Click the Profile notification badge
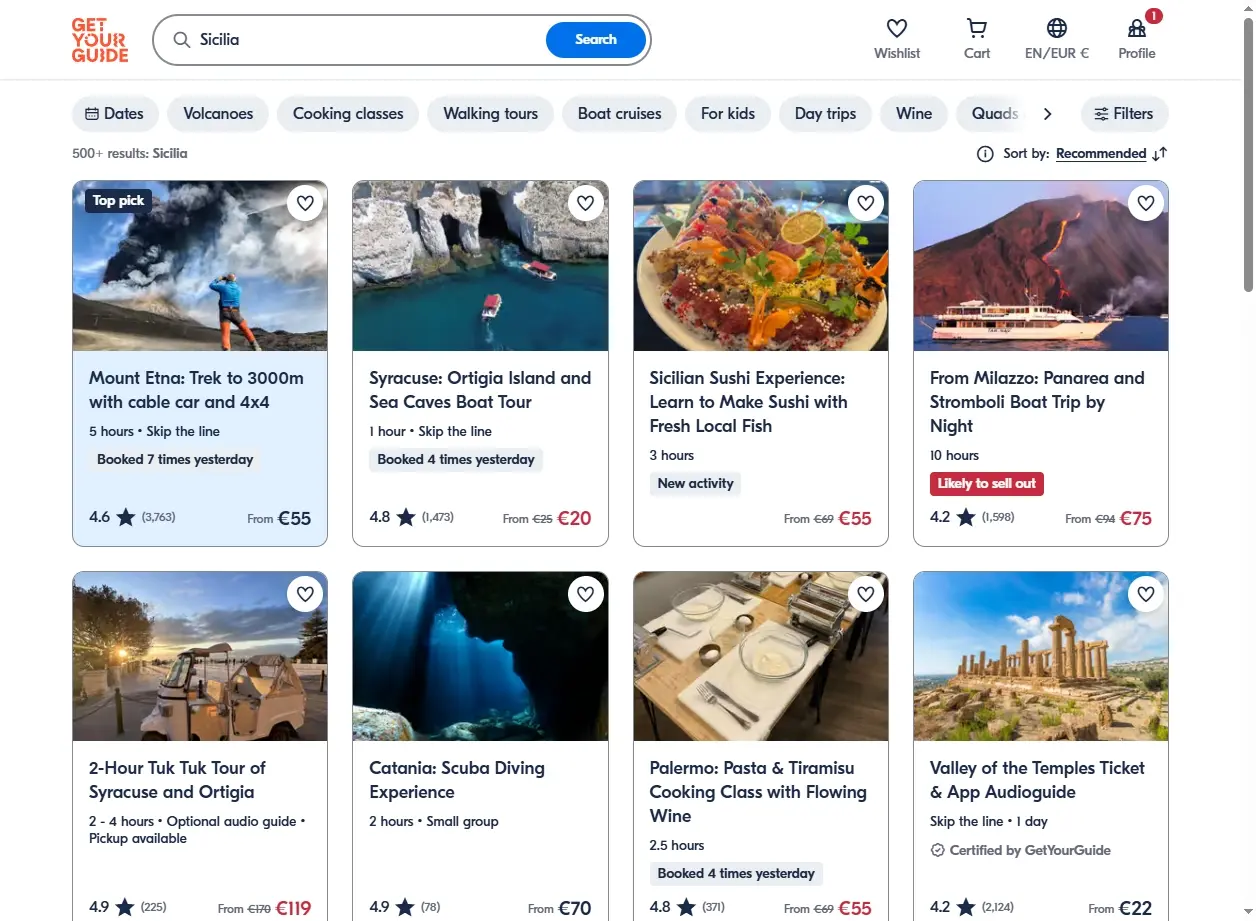Screen dimensions: 1256x921 1153,16
